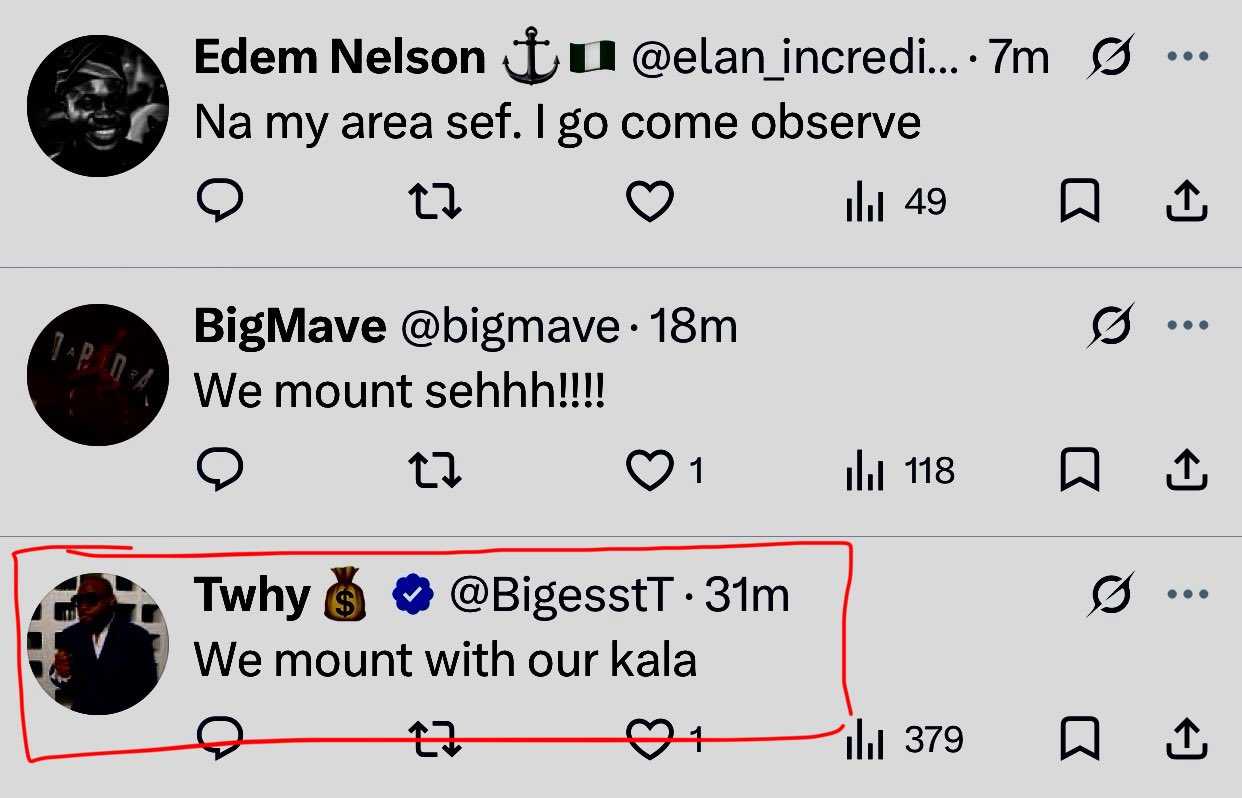View analytics showing 49 views
The height and width of the screenshot is (798, 1242).
[896, 203]
